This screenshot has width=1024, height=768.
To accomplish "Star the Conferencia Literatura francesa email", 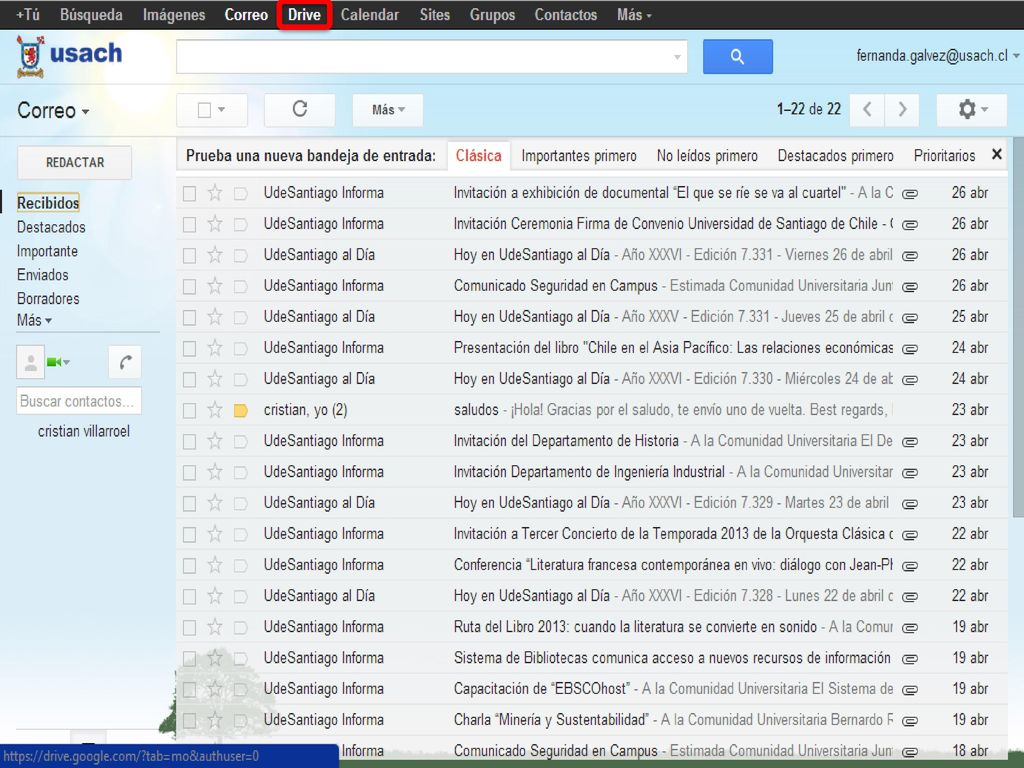I will [215, 565].
